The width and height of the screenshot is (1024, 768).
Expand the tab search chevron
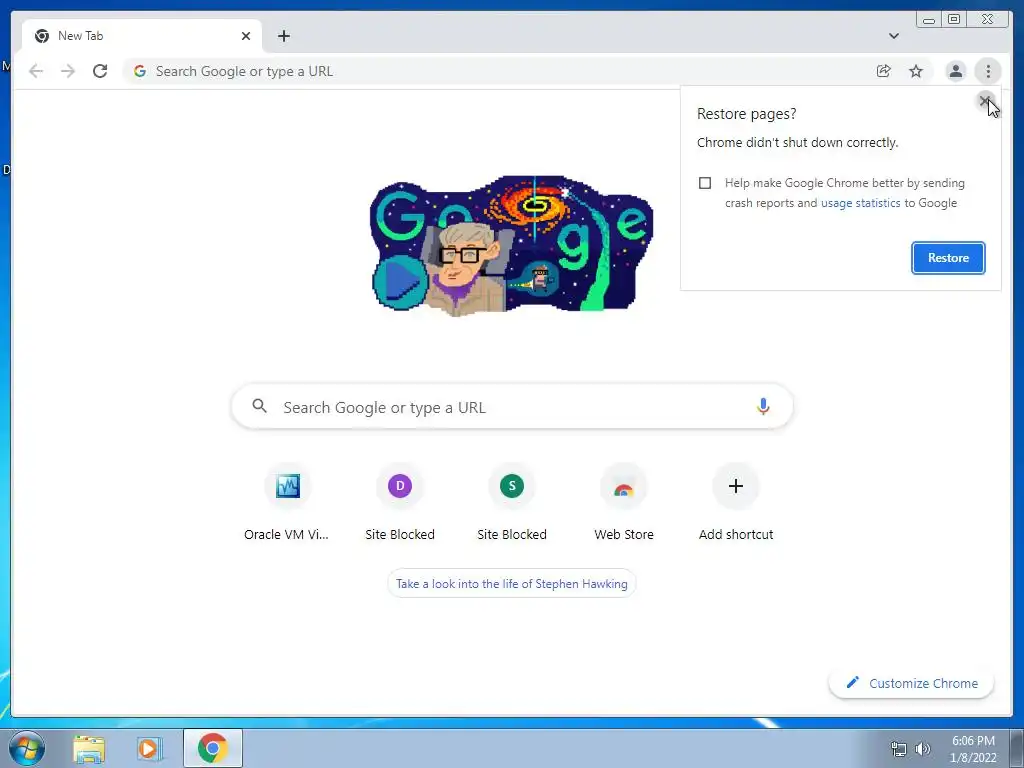tap(893, 36)
